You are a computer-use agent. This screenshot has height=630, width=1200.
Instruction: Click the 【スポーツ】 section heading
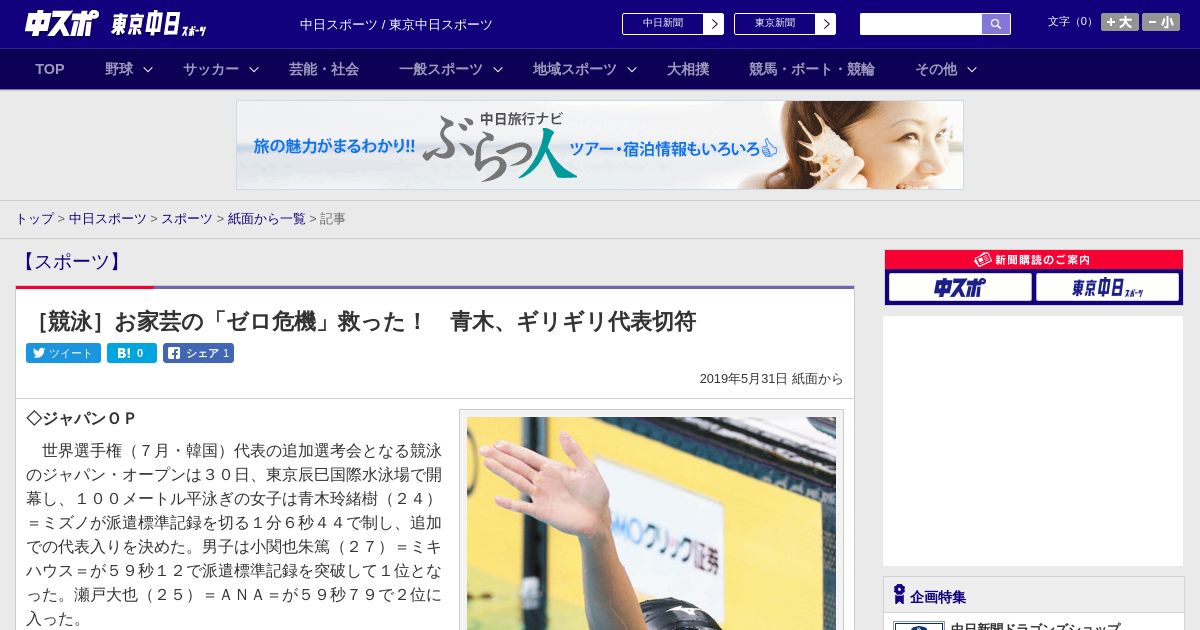click(72, 262)
